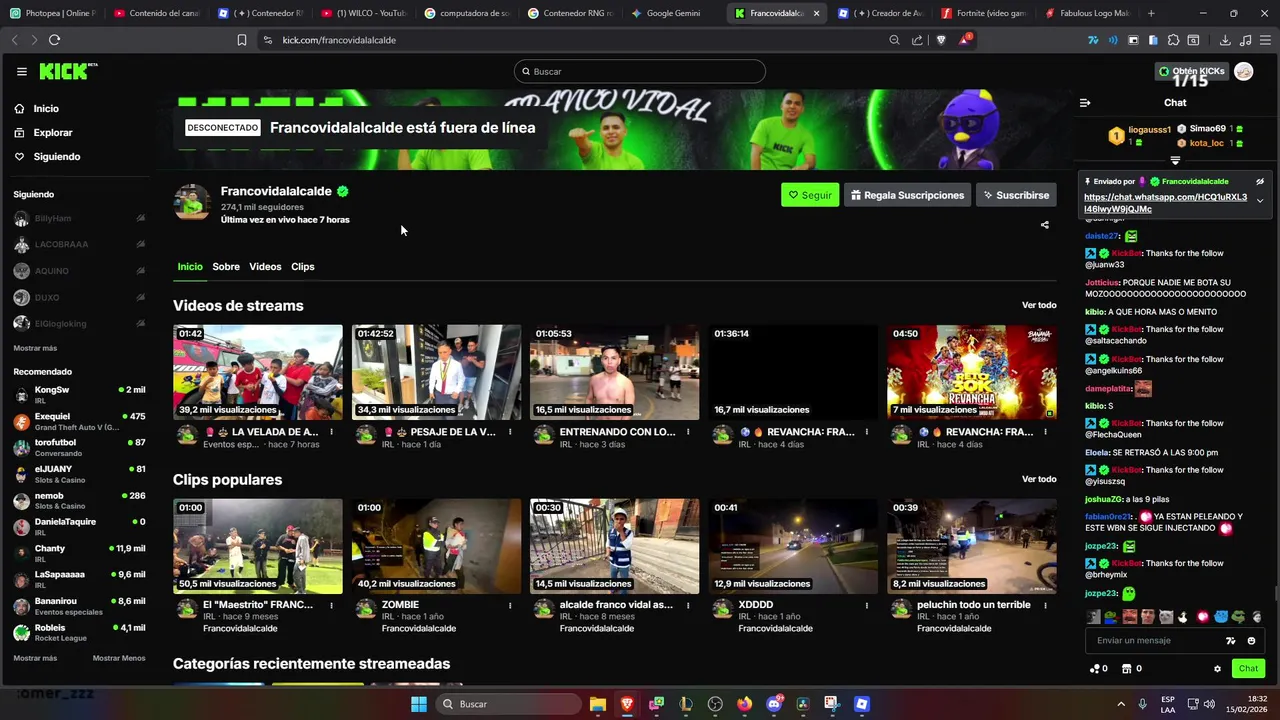Open Bananirou recommended channel
This screenshot has height=720, width=1280.
point(79,606)
